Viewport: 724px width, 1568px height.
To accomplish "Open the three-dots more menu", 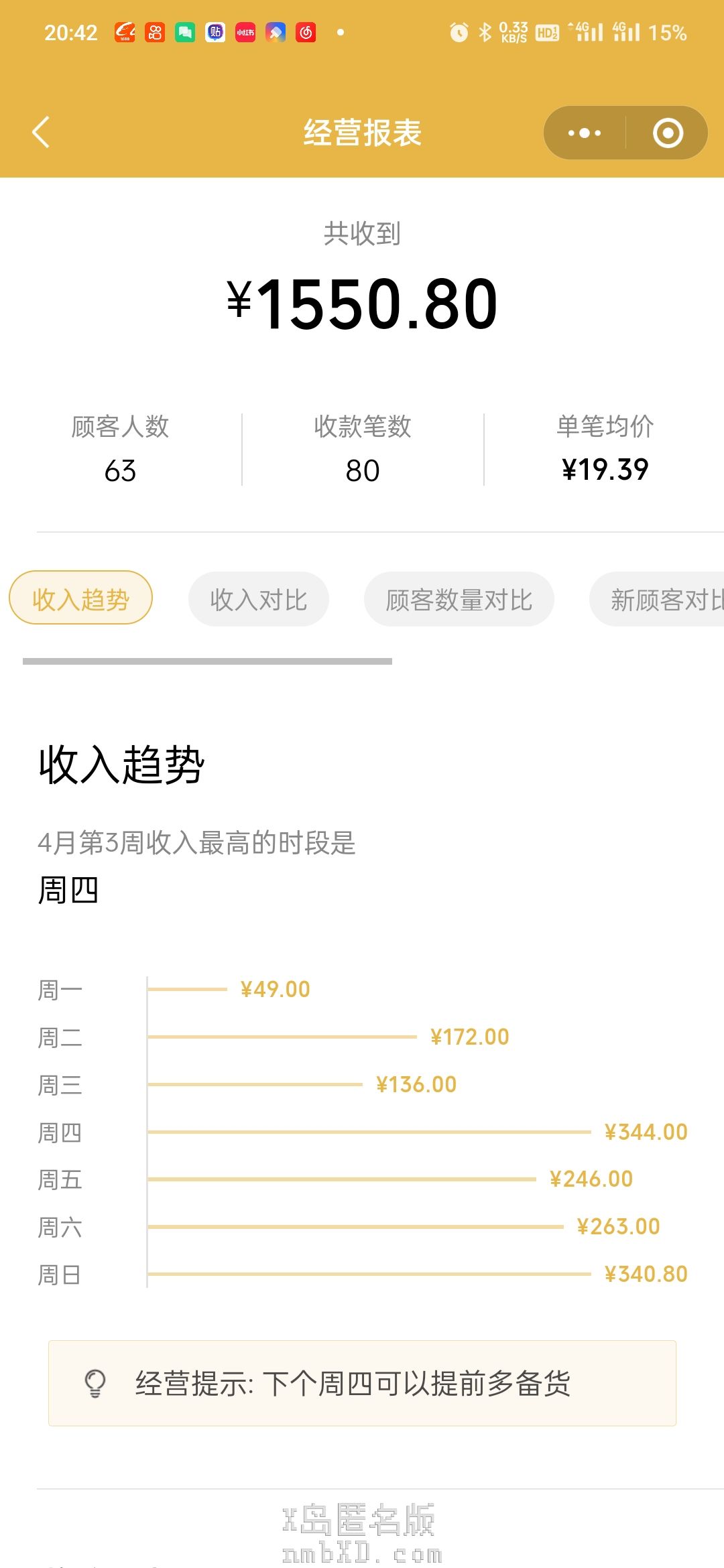I will 585,133.
